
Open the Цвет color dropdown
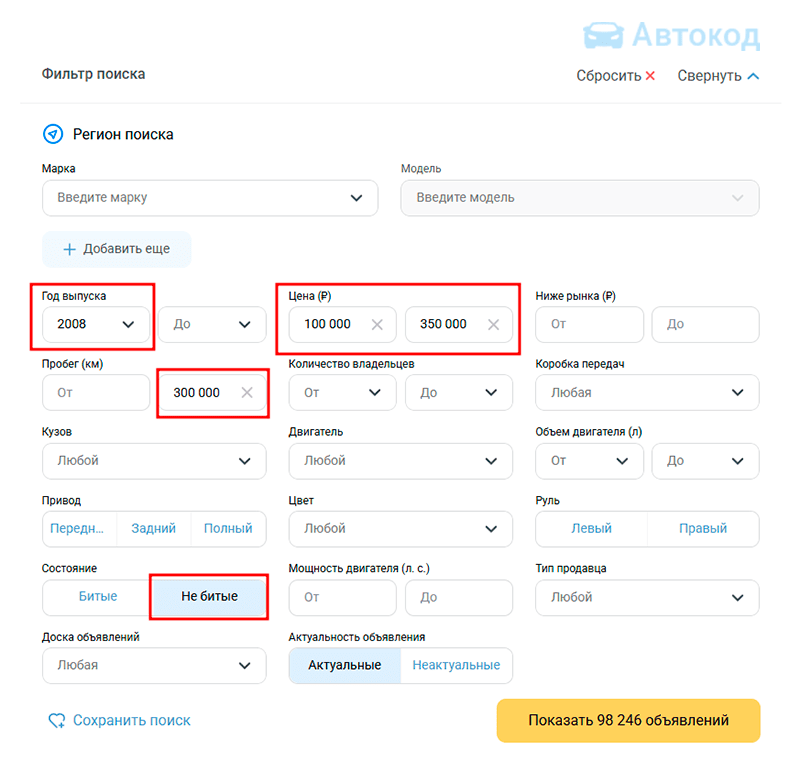coord(401,529)
